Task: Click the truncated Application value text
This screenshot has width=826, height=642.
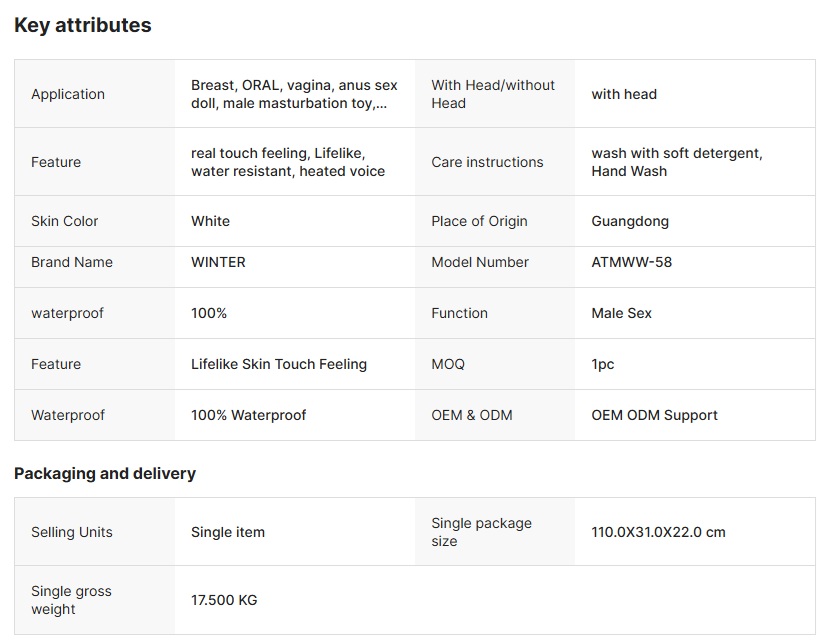Action: pos(293,94)
